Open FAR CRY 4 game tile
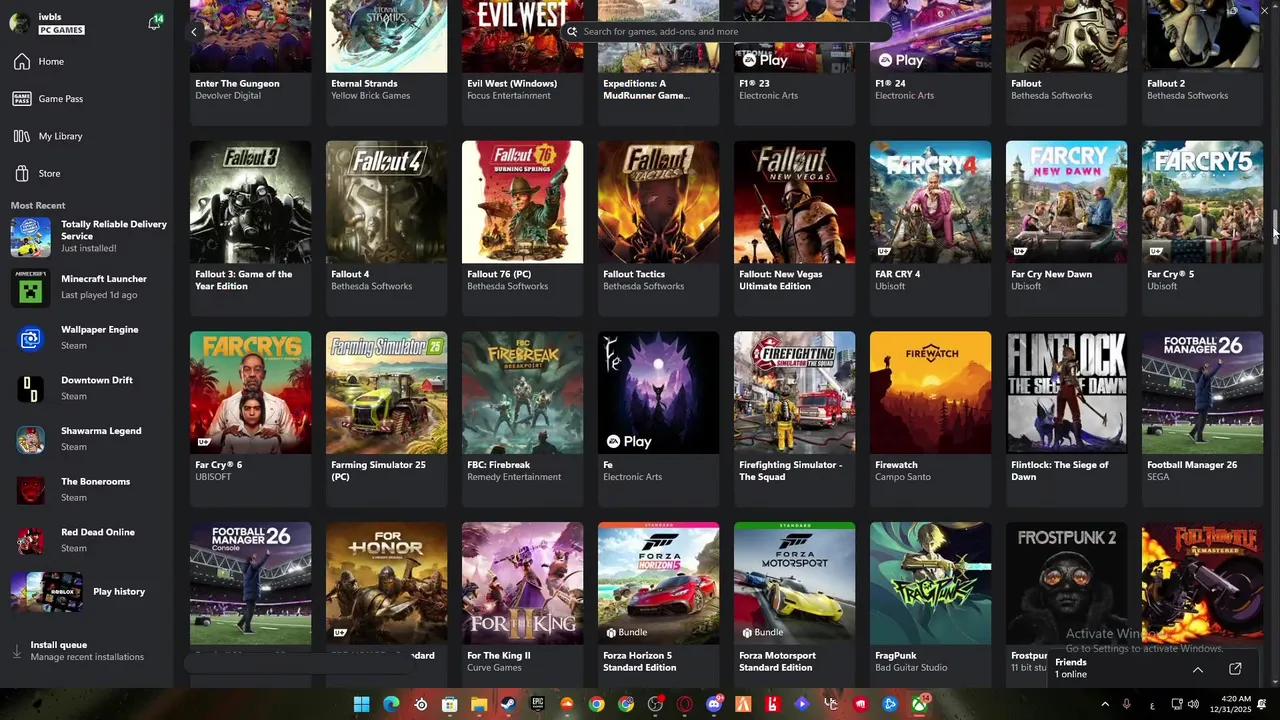The image size is (1280, 720). tap(930, 228)
